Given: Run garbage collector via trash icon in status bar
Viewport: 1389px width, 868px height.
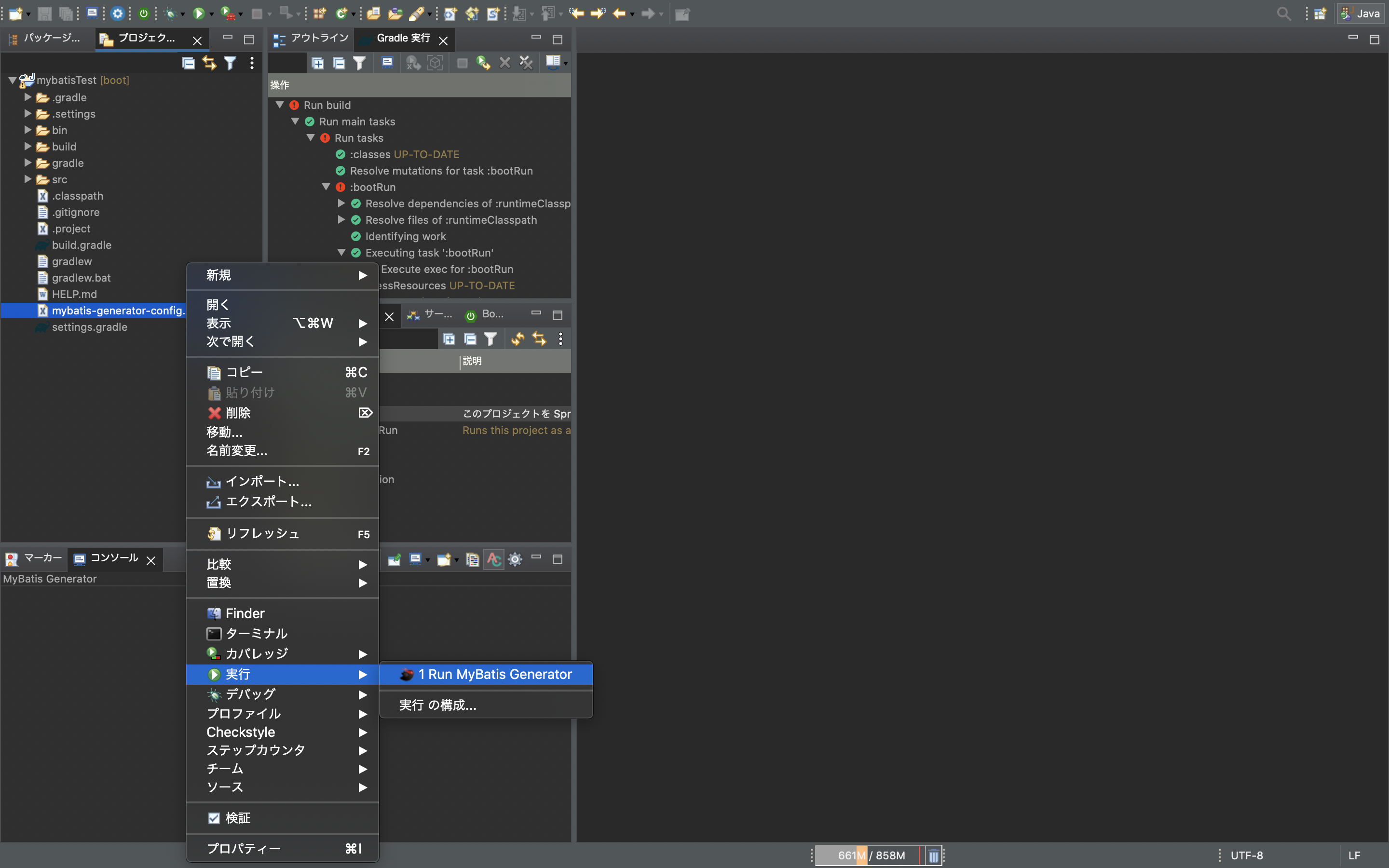Looking at the screenshot, I should tap(933, 855).
